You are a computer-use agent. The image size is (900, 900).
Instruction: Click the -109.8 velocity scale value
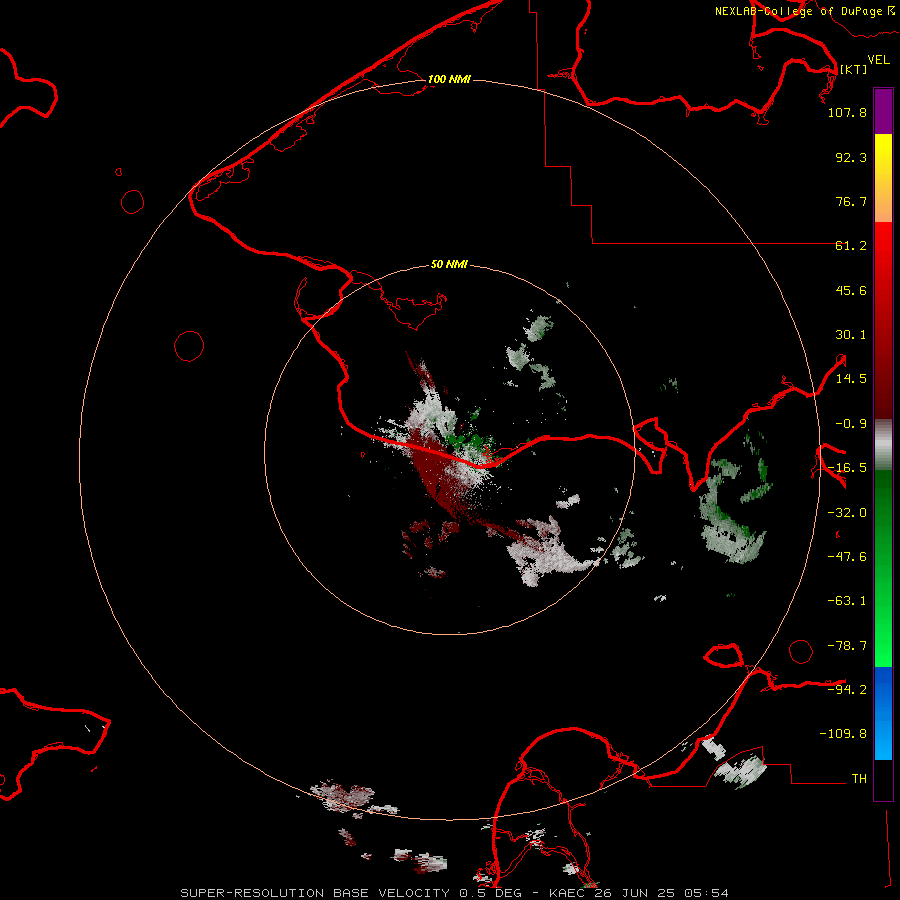pos(843,734)
